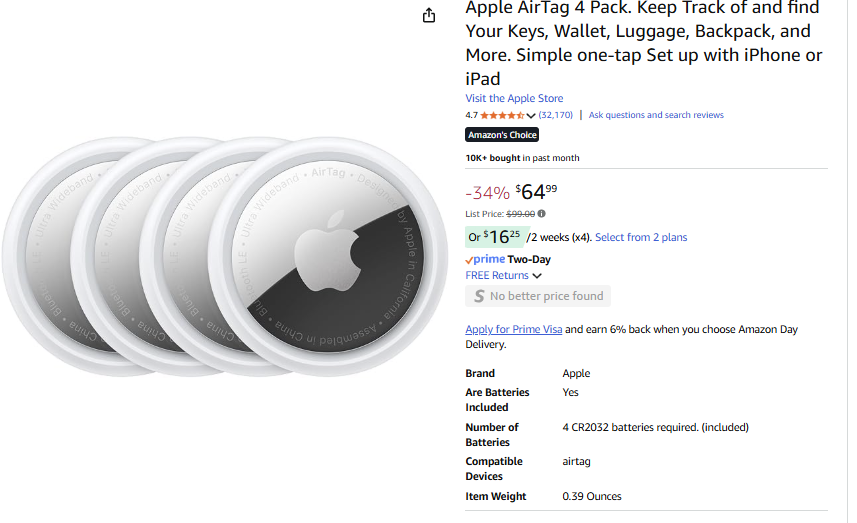Click the Amazon's Choice badge

pyautogui.click(x=502, y=135)
